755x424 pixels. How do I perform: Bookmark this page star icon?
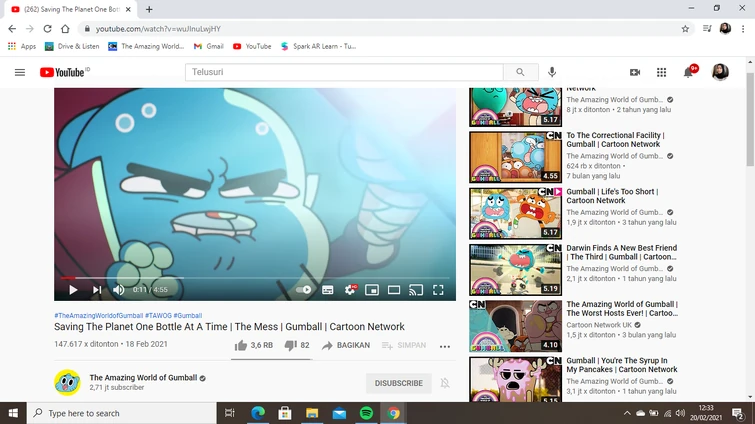(685, 29)
